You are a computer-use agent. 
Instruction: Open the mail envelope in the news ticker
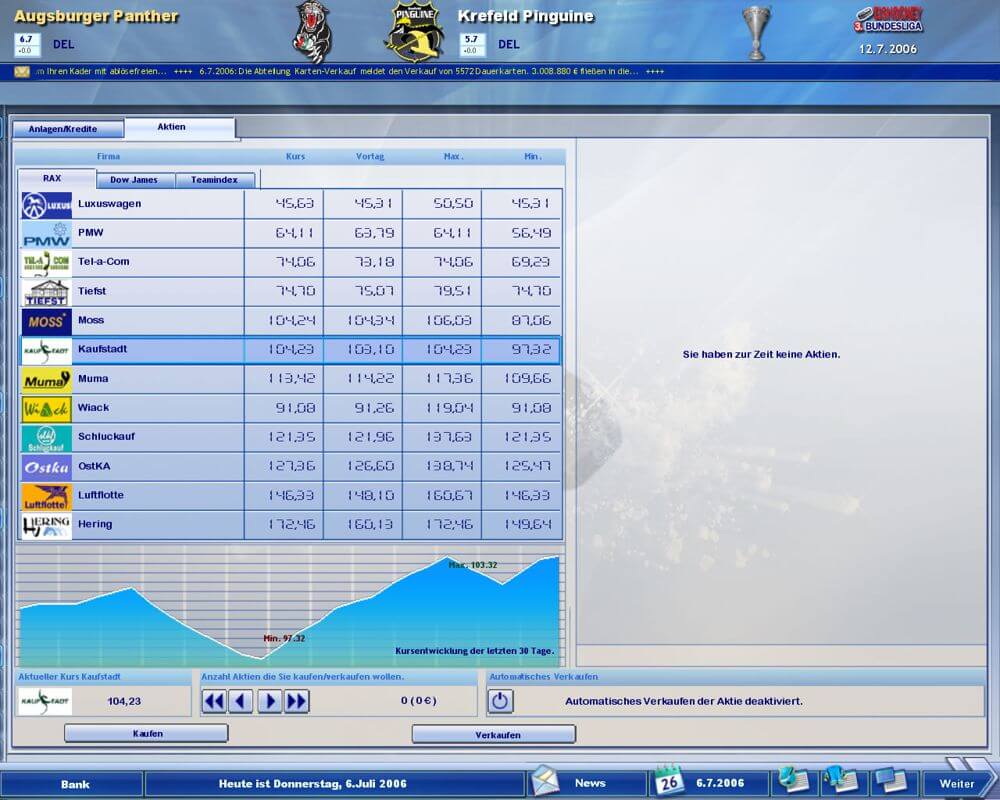coord(22,71)
